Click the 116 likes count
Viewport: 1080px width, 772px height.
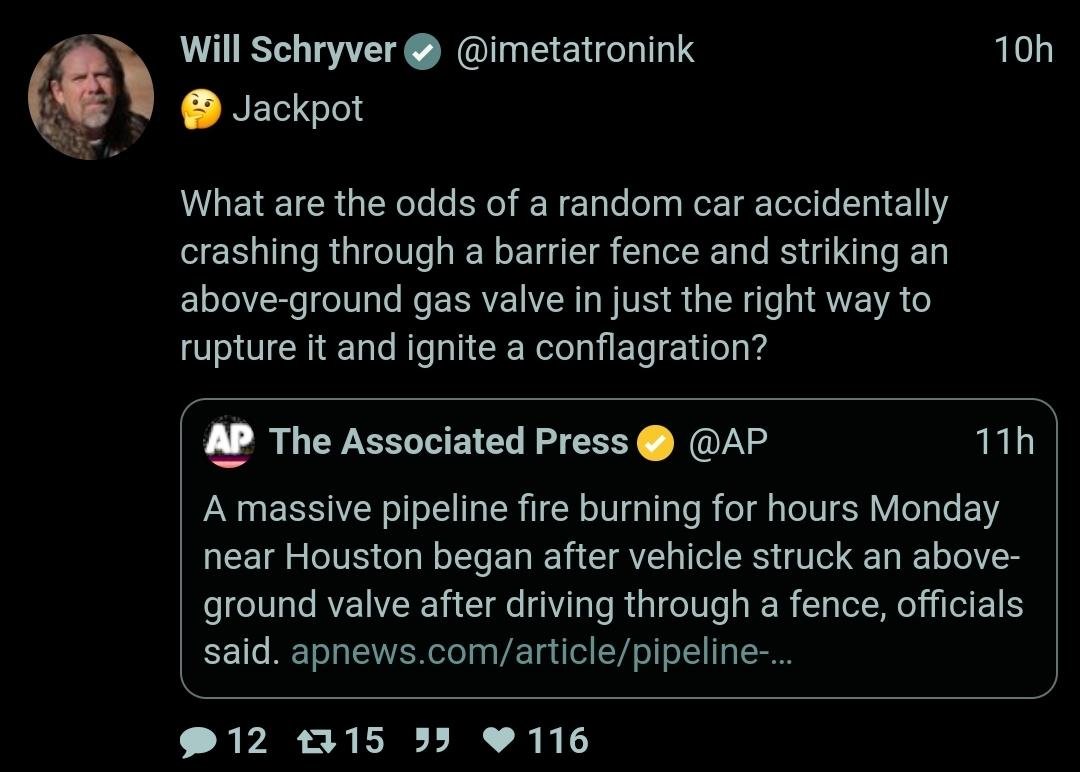pos(557,741)
